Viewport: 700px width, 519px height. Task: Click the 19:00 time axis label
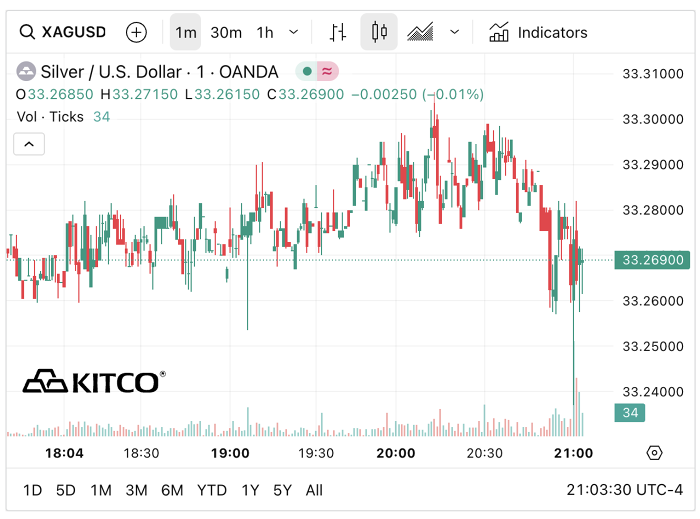pos(230,453)
